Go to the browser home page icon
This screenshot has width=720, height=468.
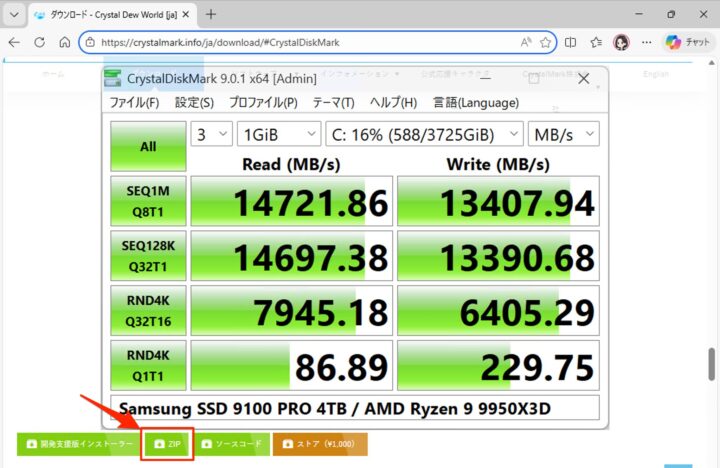click(64, 43)
